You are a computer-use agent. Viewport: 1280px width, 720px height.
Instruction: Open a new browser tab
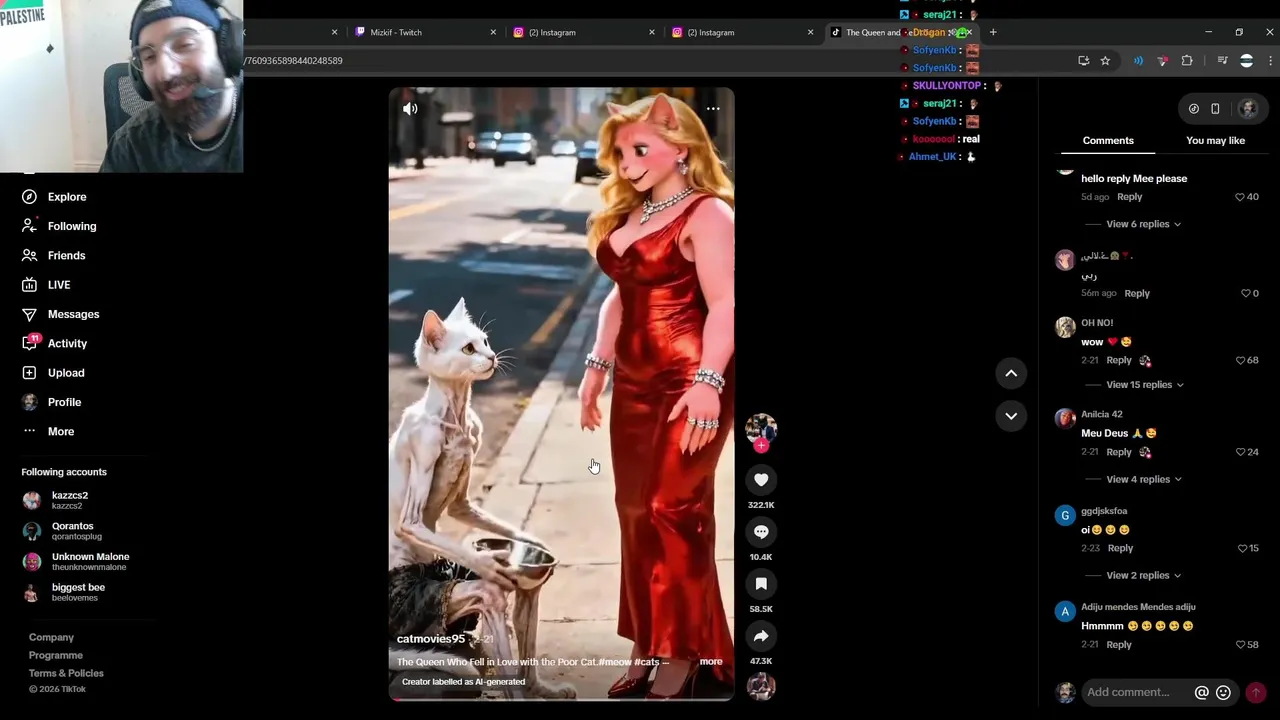pos(993,32)
